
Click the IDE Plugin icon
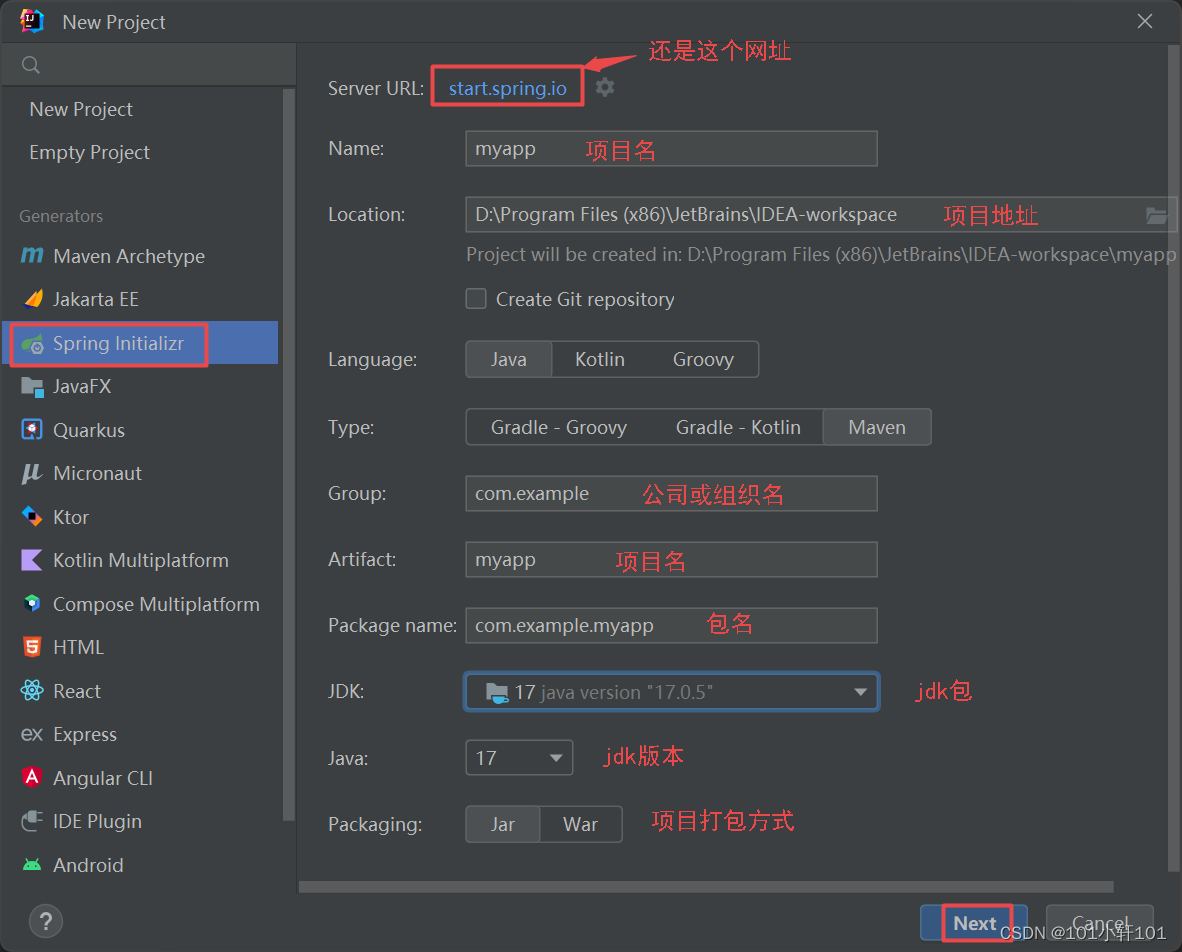coord(32,821)
